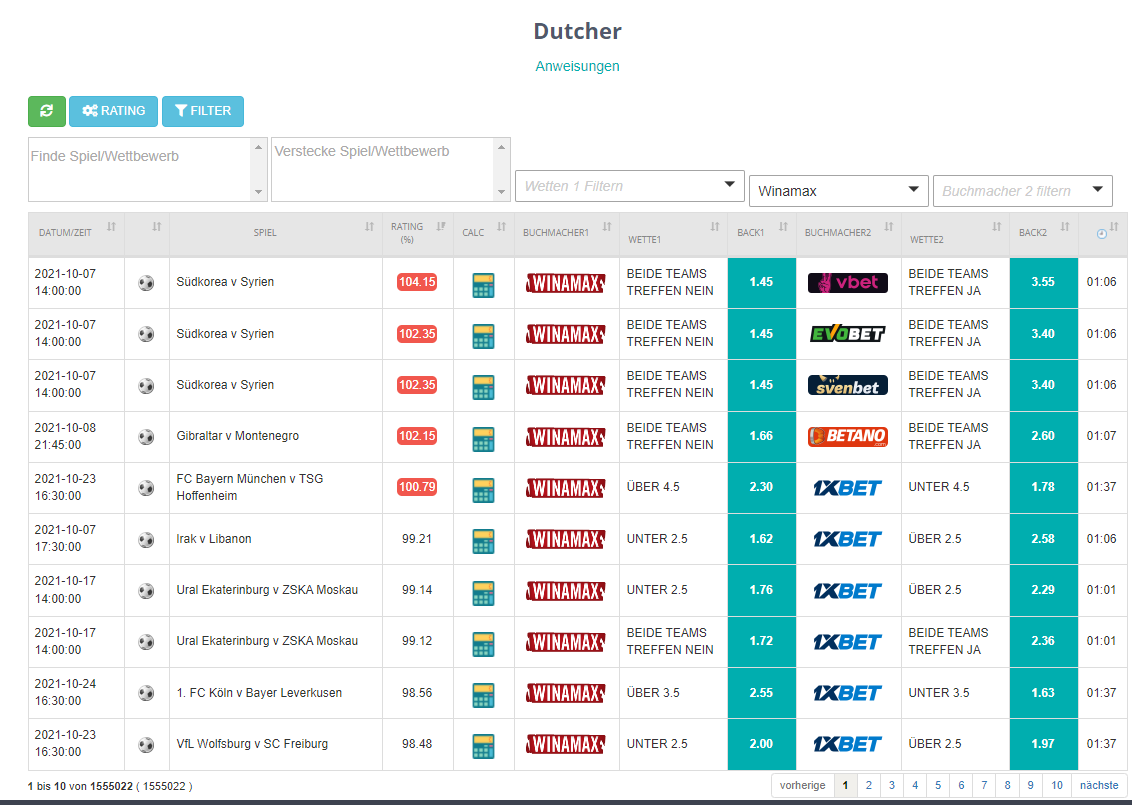The image size is (1132, 805).
Task: Open the Anweisungen link
Action: (x=577, y=66)
